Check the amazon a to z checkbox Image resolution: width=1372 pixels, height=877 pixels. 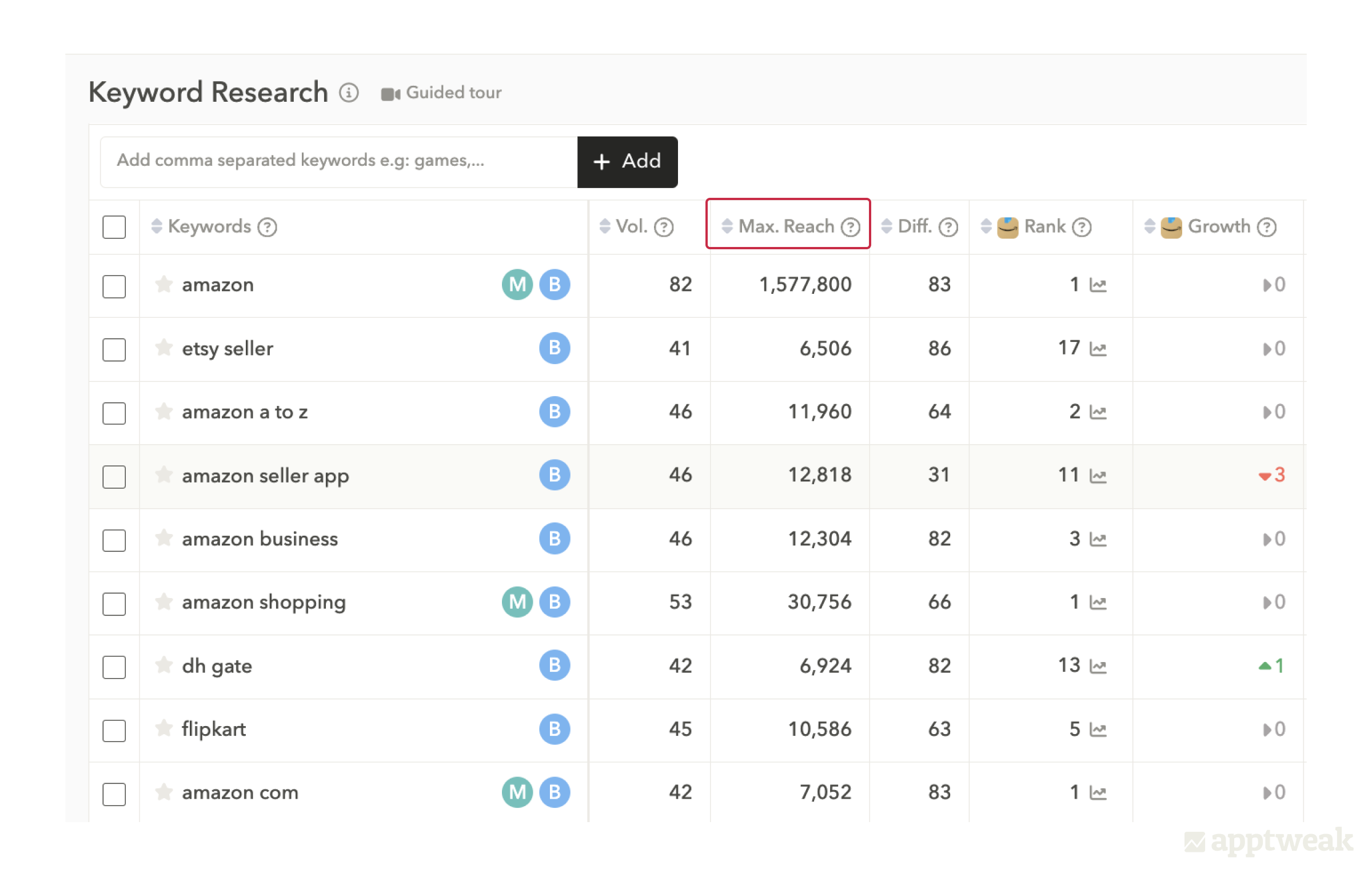coord(114,413)
